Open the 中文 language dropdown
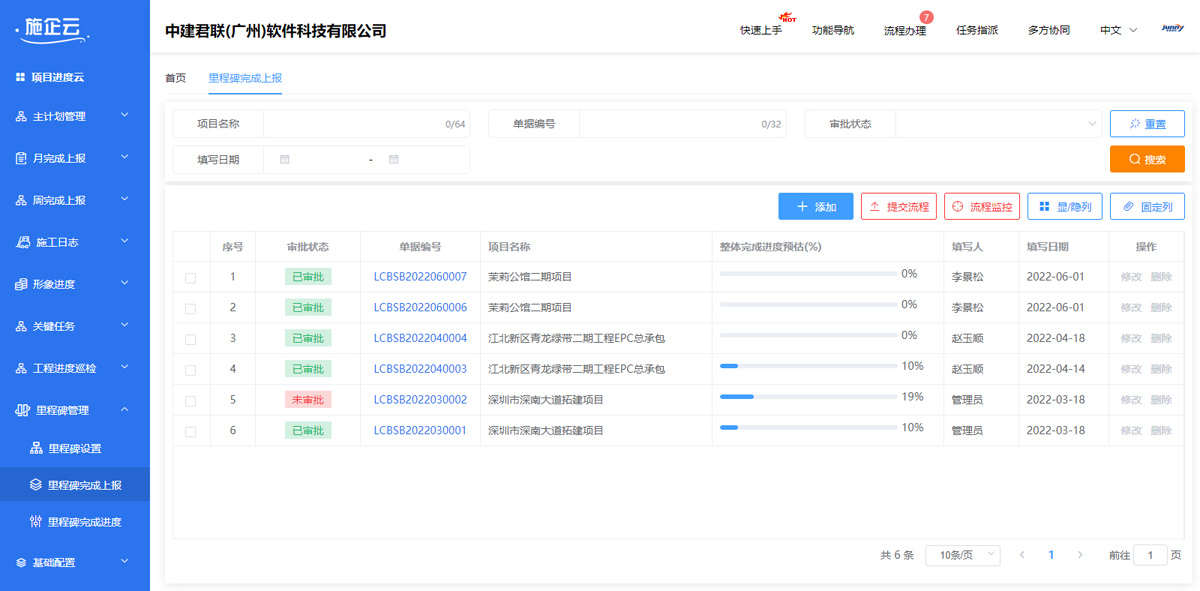The width and height of the screenshot is (1200, 591). point(1119,30)
